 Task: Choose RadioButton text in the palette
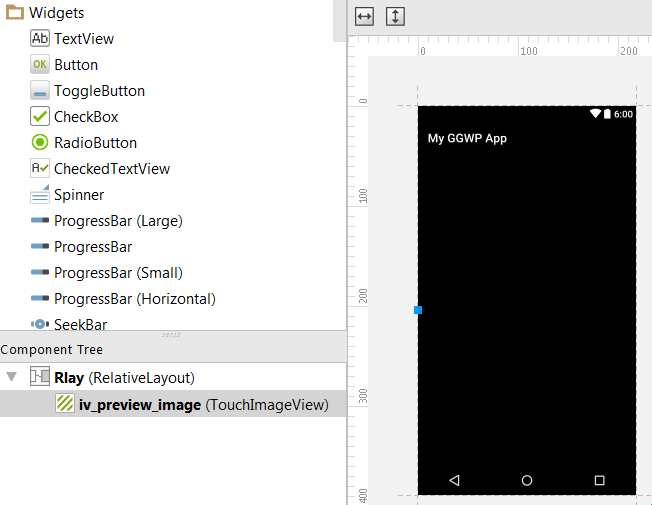tap(96, 143)
